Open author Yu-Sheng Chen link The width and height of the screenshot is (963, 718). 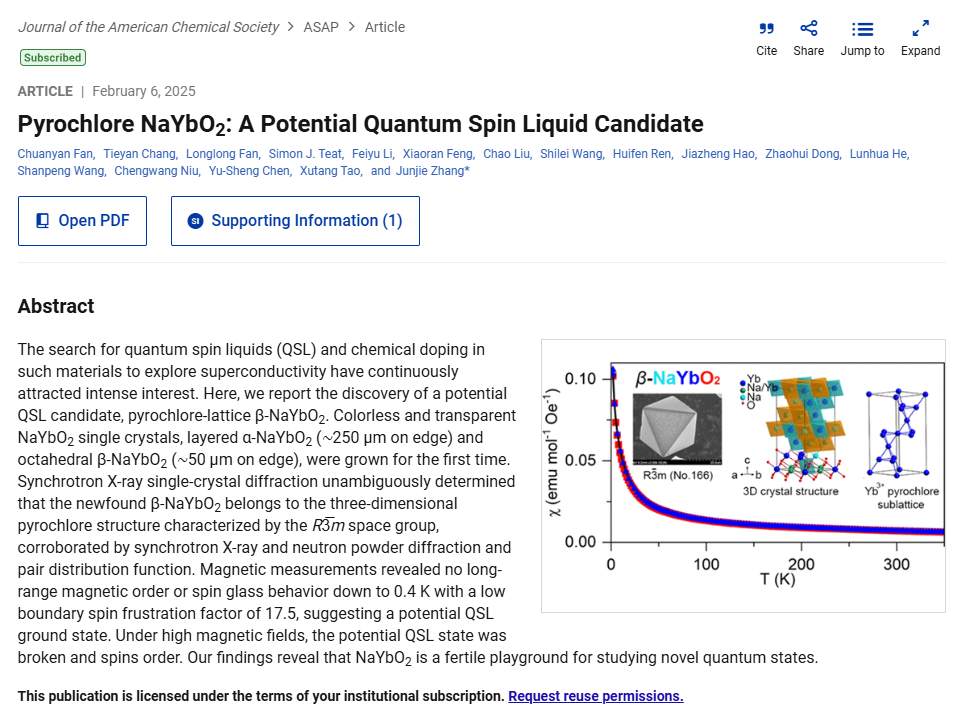pyautogui.click(x=250, y=171)
